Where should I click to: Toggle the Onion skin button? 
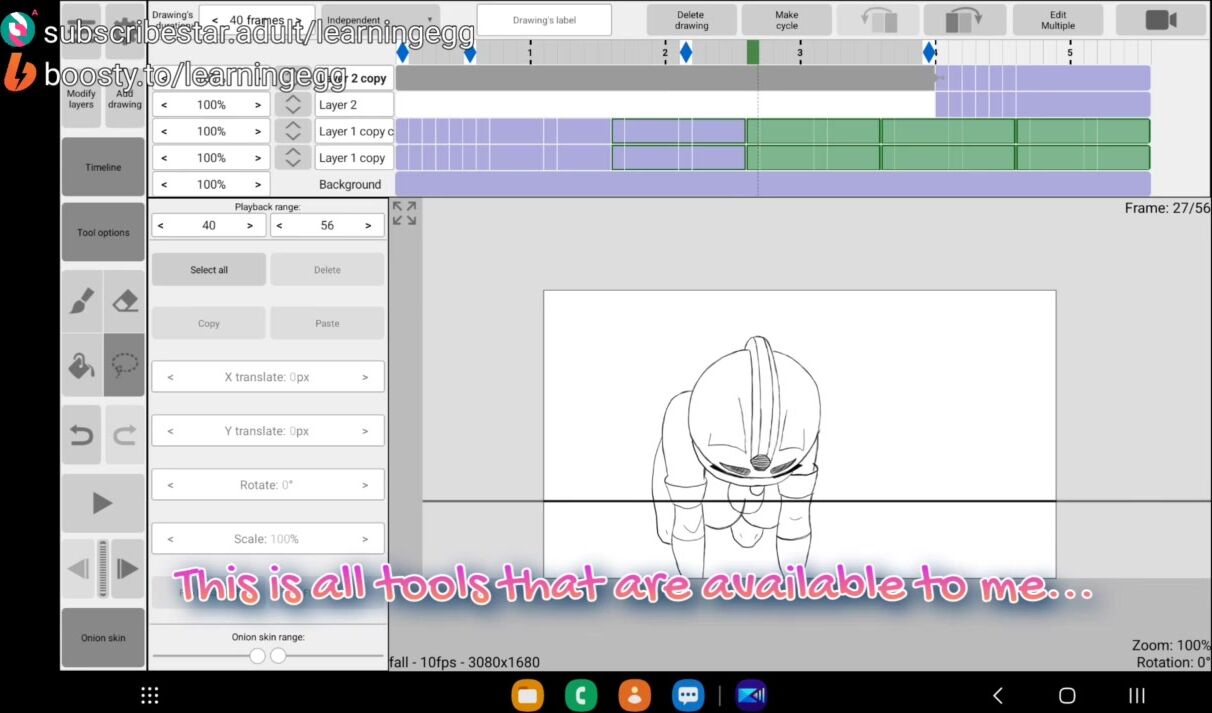103,638
